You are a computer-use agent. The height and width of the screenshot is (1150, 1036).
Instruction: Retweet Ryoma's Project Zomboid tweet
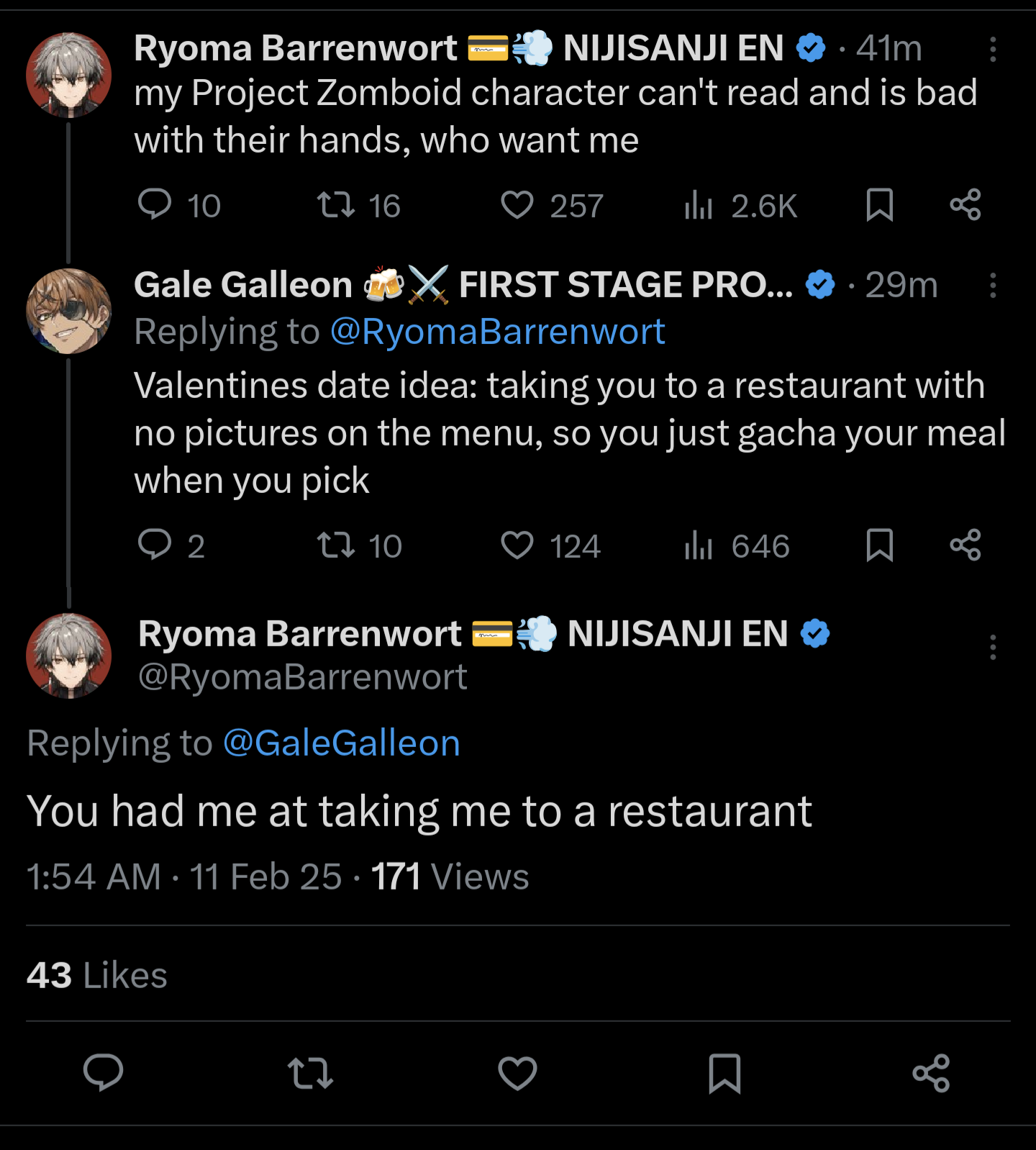(336, 204)
